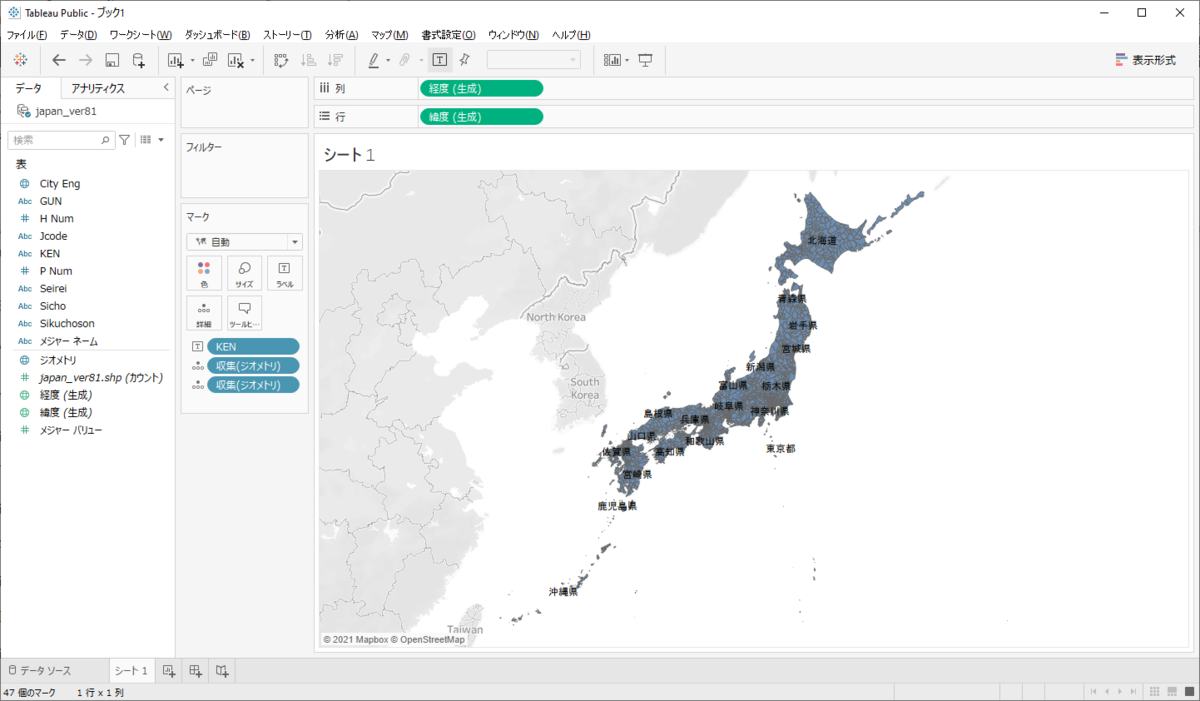Image resolution: width=1200 pixels, height=701 pixels.
Task: Open the mark type 自動 dropdown
Action: pyautogui.click(x=244, y=242)
